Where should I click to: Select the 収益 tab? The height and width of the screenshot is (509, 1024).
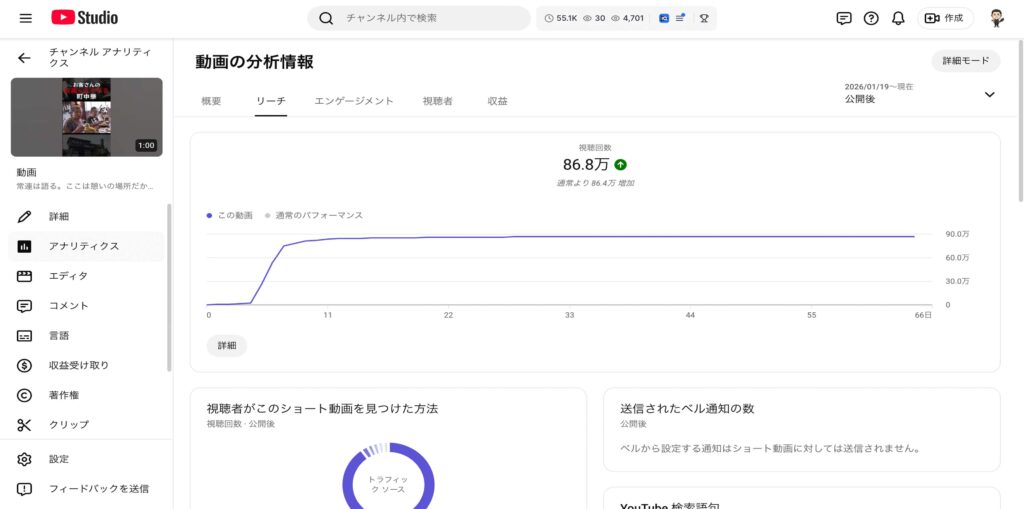click(x=497, y=101)
